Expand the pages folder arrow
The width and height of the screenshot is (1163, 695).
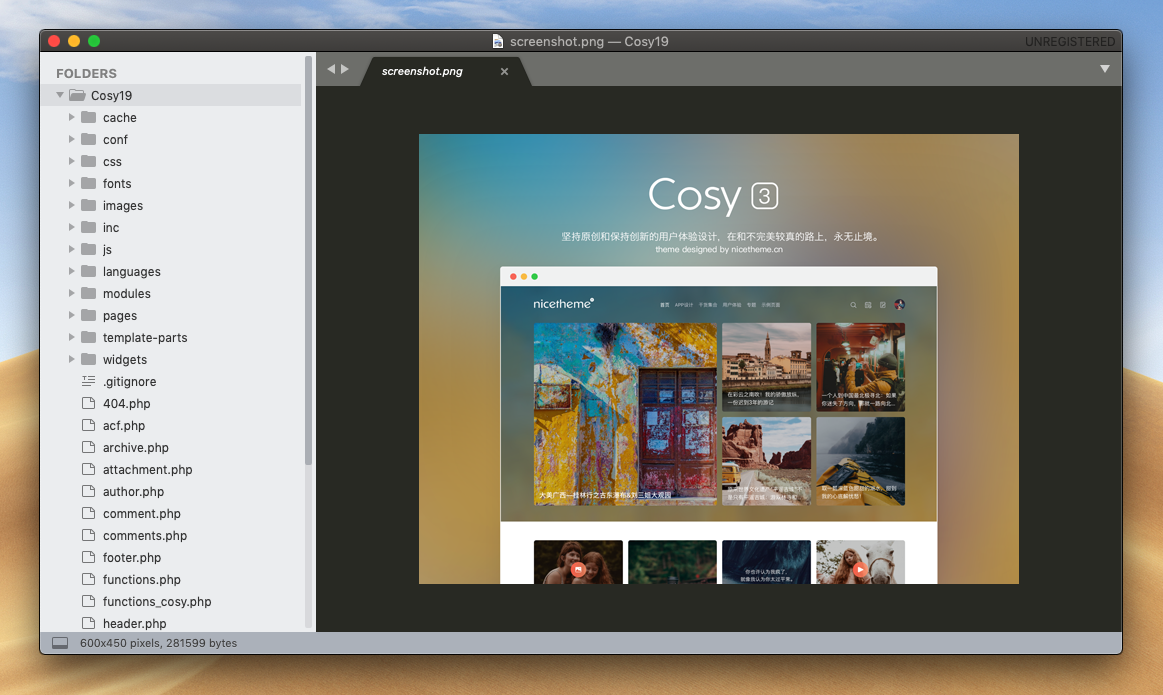(72, 315)
